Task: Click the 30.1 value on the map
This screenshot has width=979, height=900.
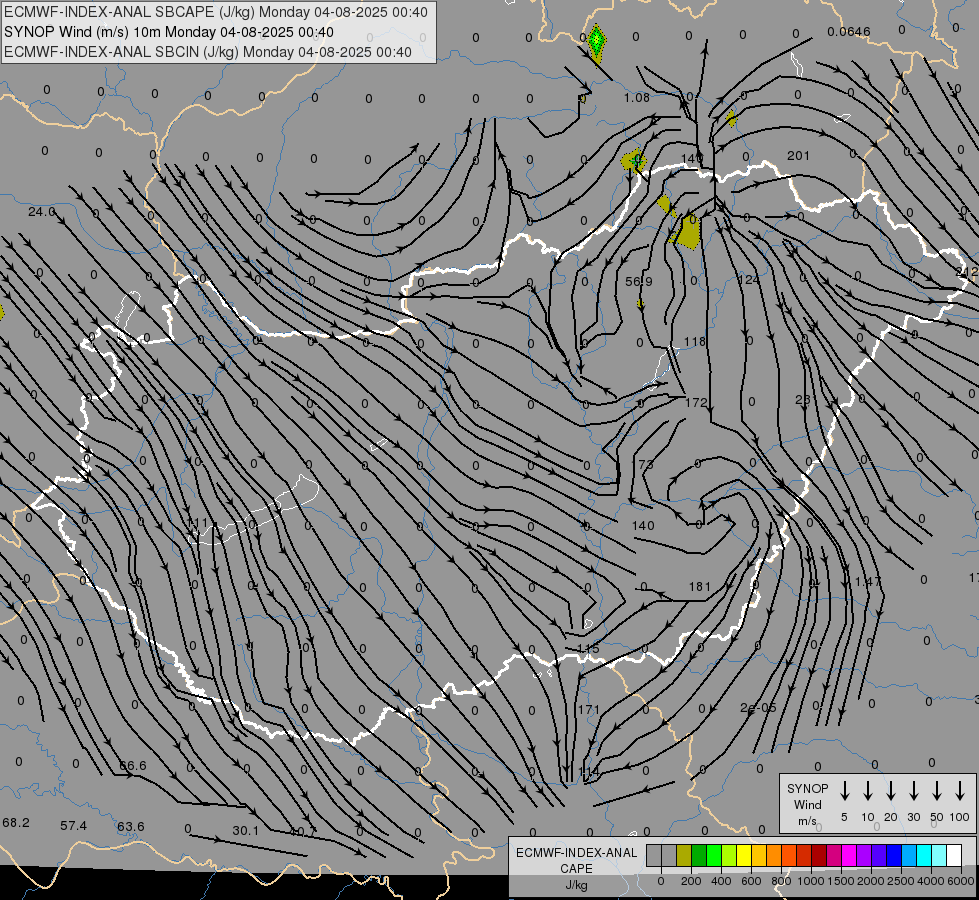Action: point(245,831)
